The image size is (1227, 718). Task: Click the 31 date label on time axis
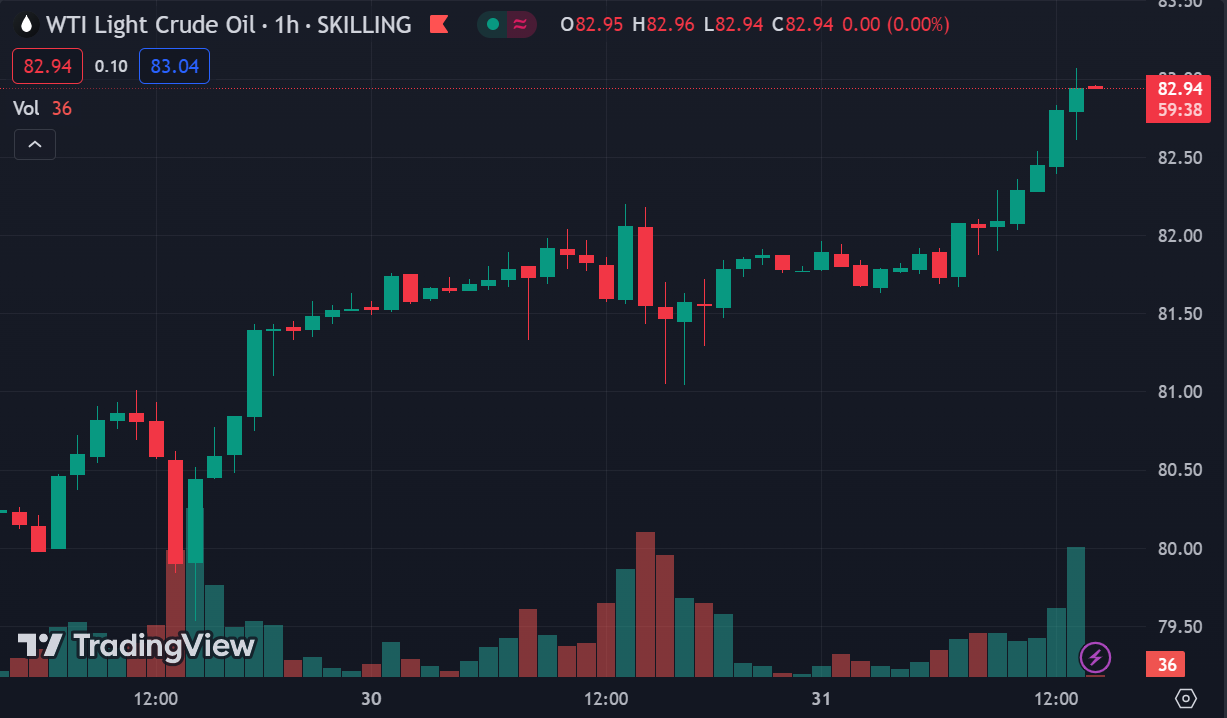821,698
